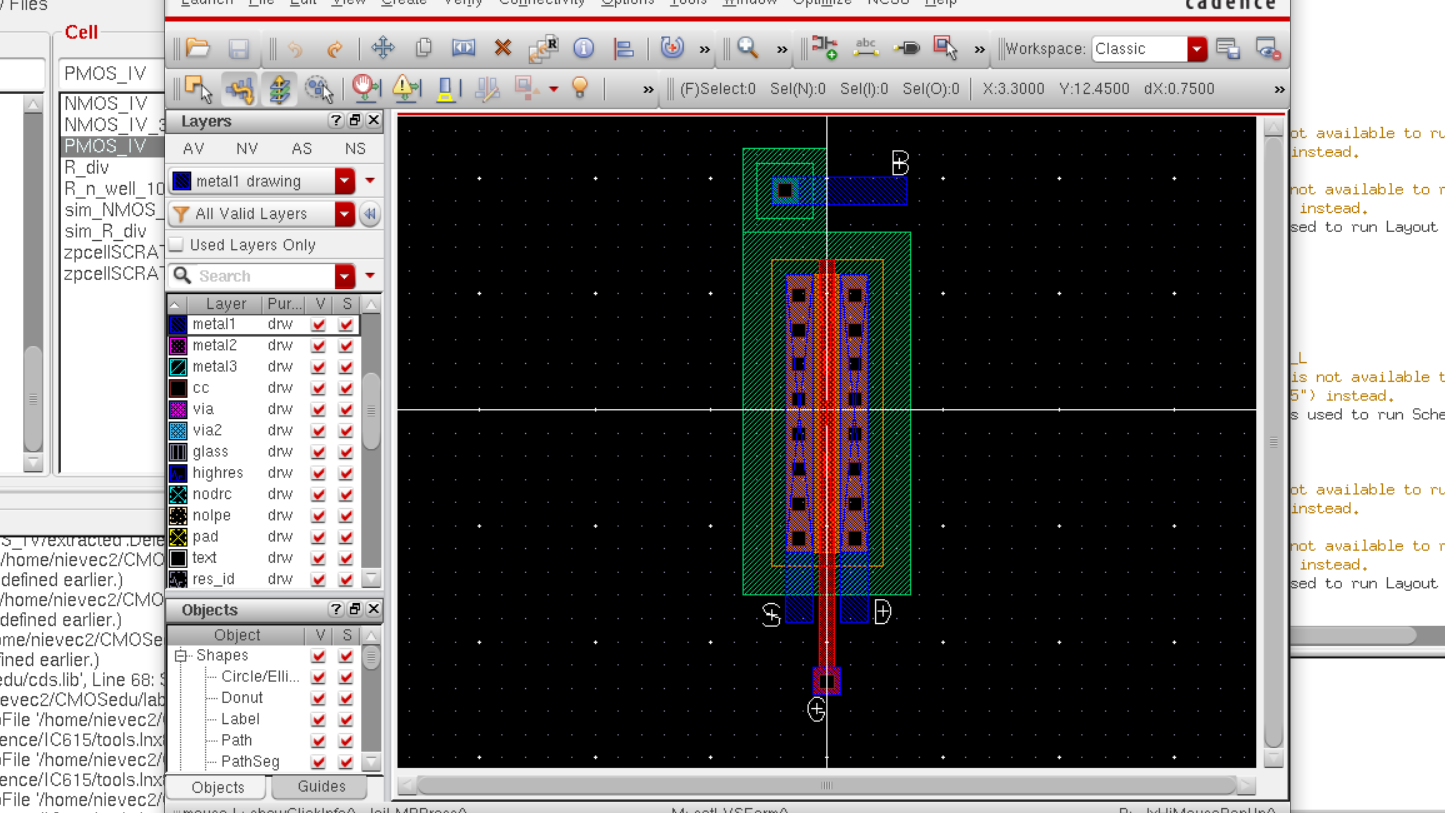Viewport: 1445px width, 813px height.
Task: Expand the All Valid Layers filter dropdown
Action: [x=344, y=214]
